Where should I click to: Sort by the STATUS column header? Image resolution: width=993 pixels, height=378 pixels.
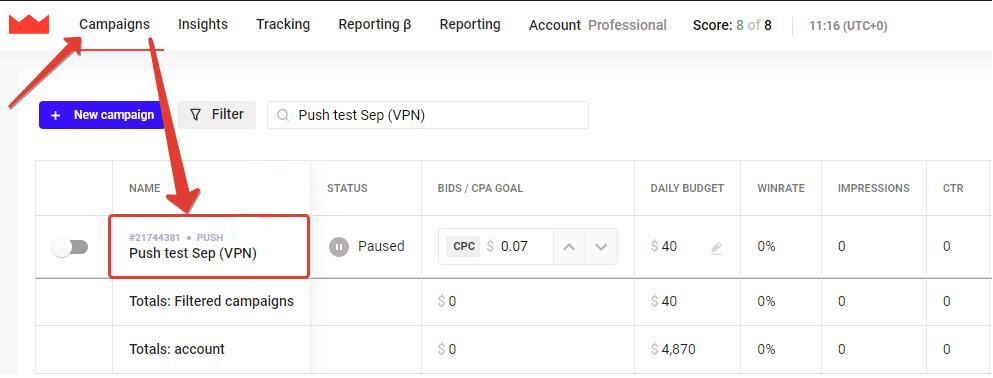347,188
